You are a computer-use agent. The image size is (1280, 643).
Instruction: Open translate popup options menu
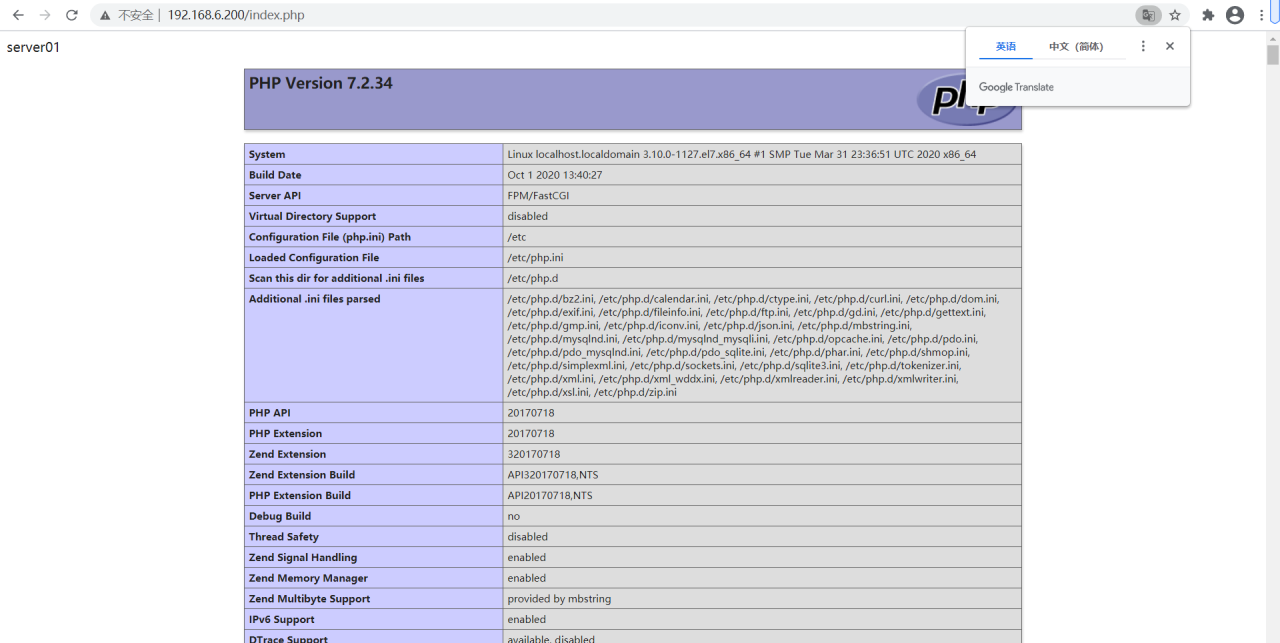[1143, 46]
